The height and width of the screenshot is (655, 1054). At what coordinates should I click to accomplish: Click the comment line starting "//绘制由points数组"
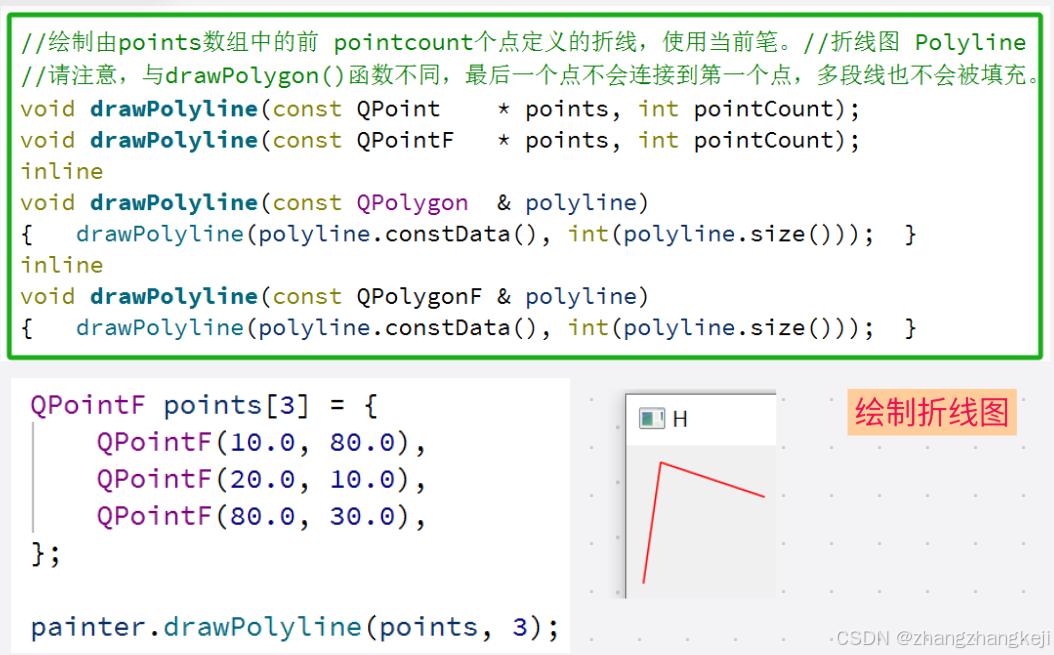click(523, 42)
